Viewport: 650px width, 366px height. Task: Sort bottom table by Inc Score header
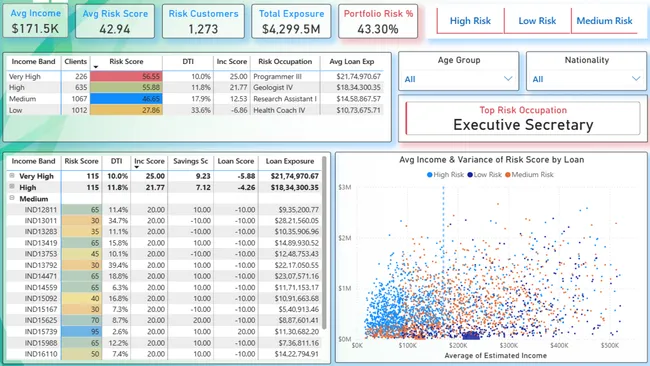coord(149,161)
